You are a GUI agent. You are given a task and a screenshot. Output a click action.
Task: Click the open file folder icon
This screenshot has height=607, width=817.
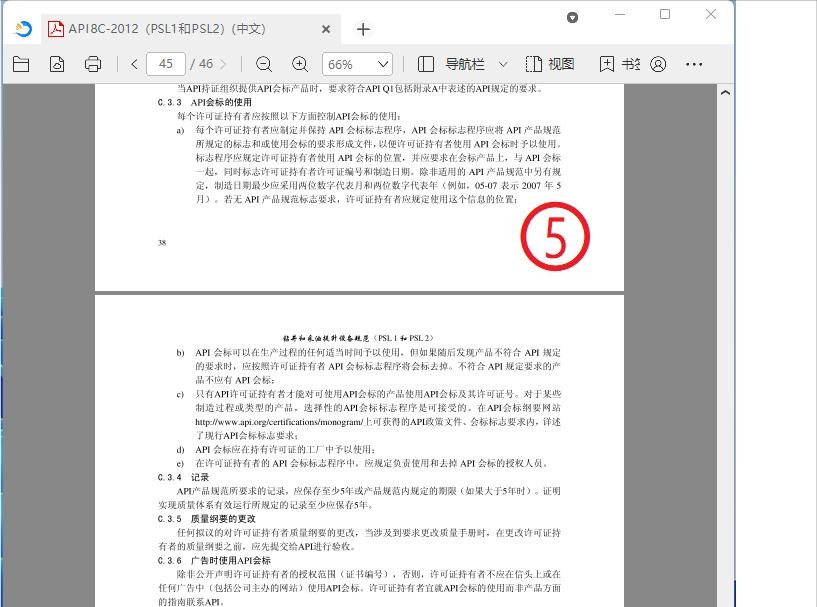21,64
